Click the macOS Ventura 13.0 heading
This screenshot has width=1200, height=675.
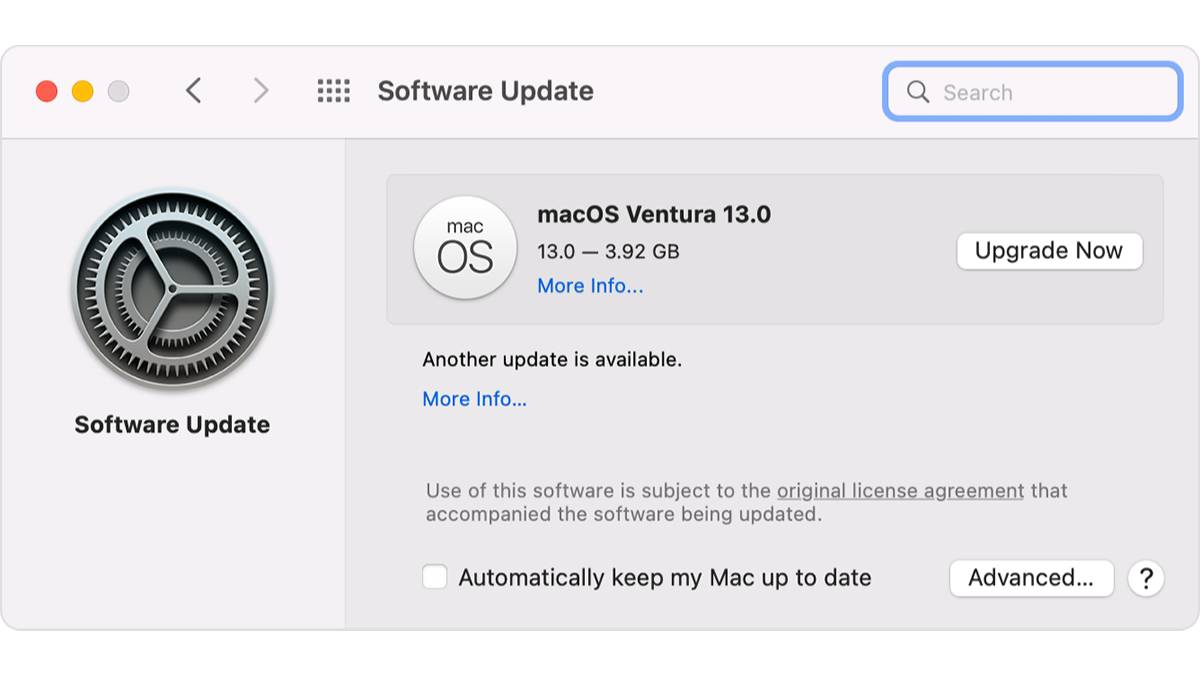[x=654, y=214]
